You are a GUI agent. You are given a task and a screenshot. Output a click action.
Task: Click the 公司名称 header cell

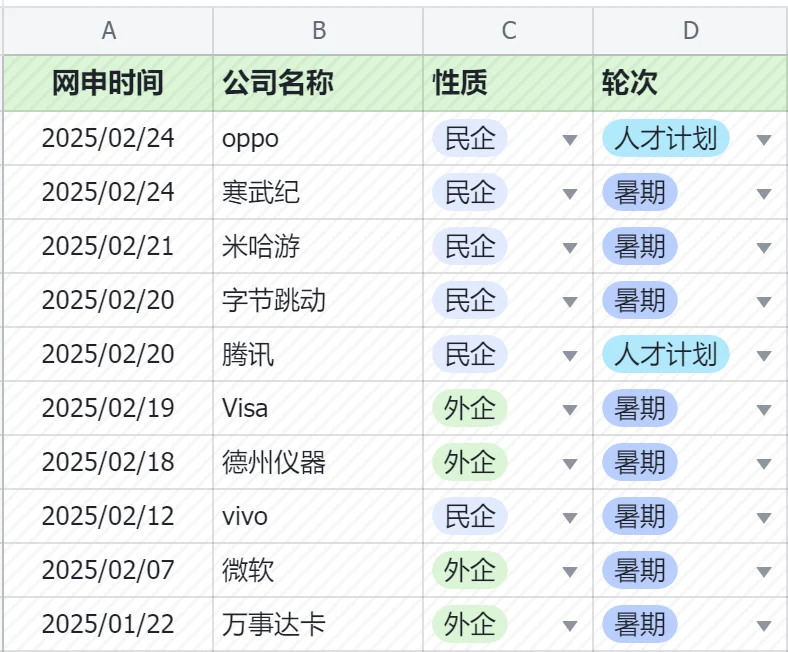pyautogui.click(x=318, y=83)
